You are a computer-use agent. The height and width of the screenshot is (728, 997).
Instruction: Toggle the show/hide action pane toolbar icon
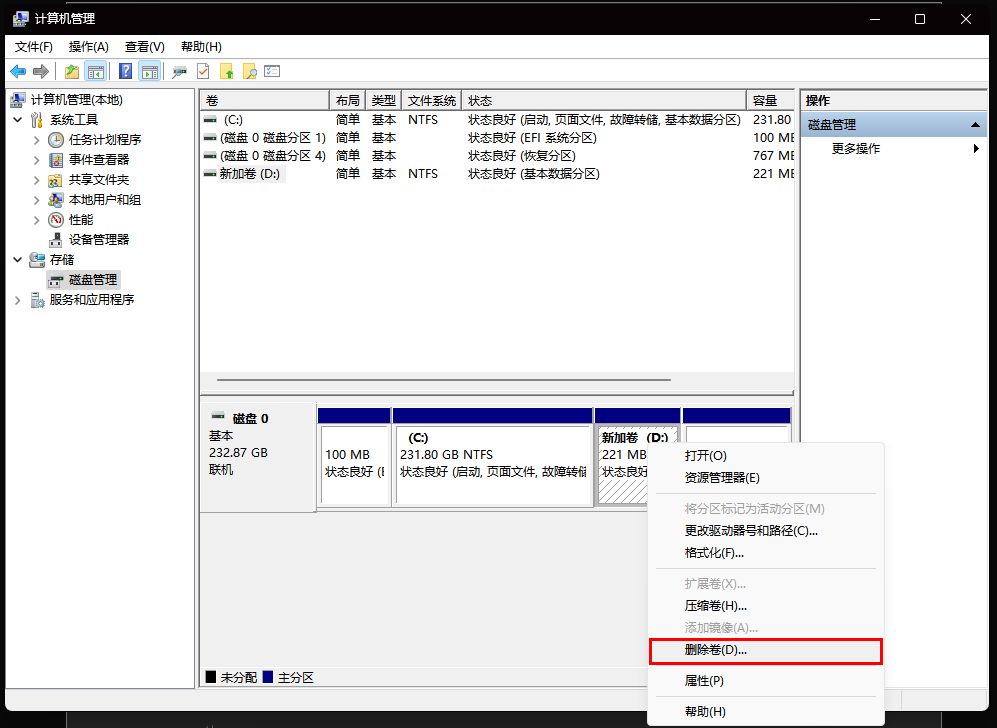[148, 71]
